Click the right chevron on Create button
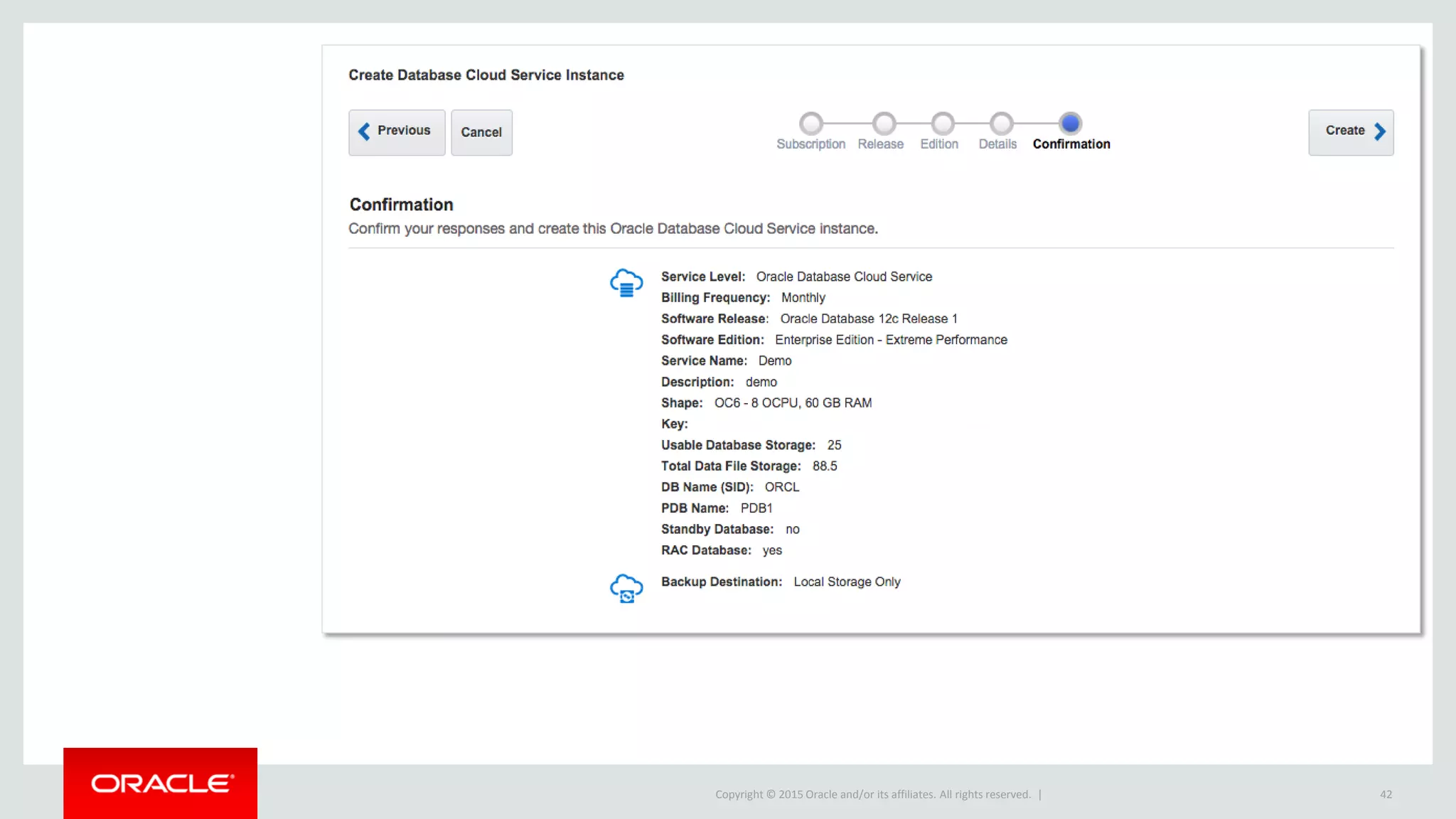This screenshot has height=819, width=1456. tap(1380, 132)
